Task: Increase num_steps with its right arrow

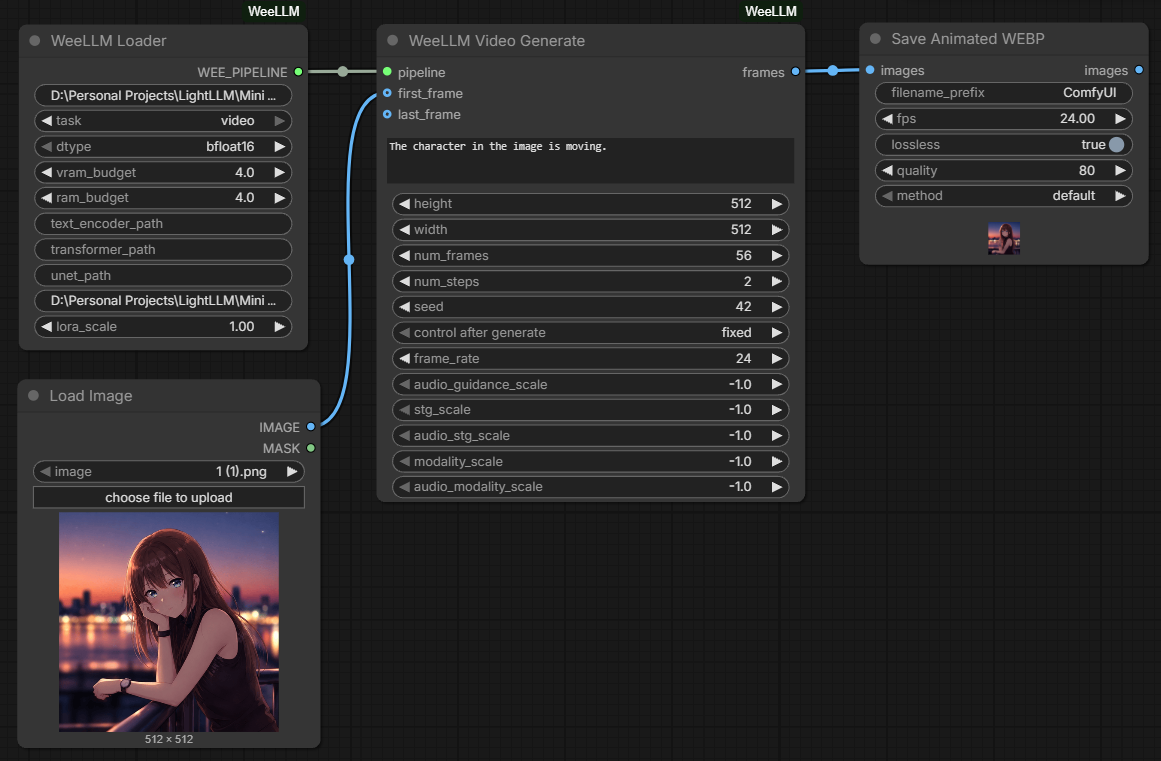Action: pyautogui.click(x=776, y=281)
